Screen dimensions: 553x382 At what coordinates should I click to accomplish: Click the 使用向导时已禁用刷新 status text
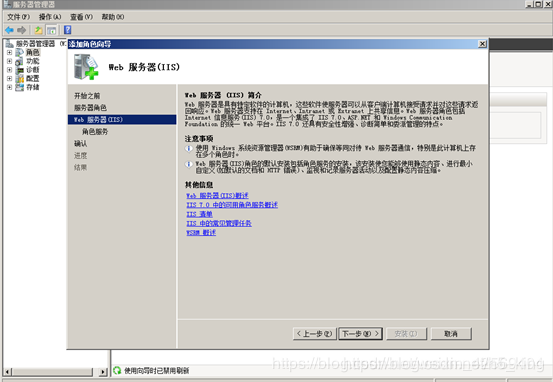(x=157, y=371)
